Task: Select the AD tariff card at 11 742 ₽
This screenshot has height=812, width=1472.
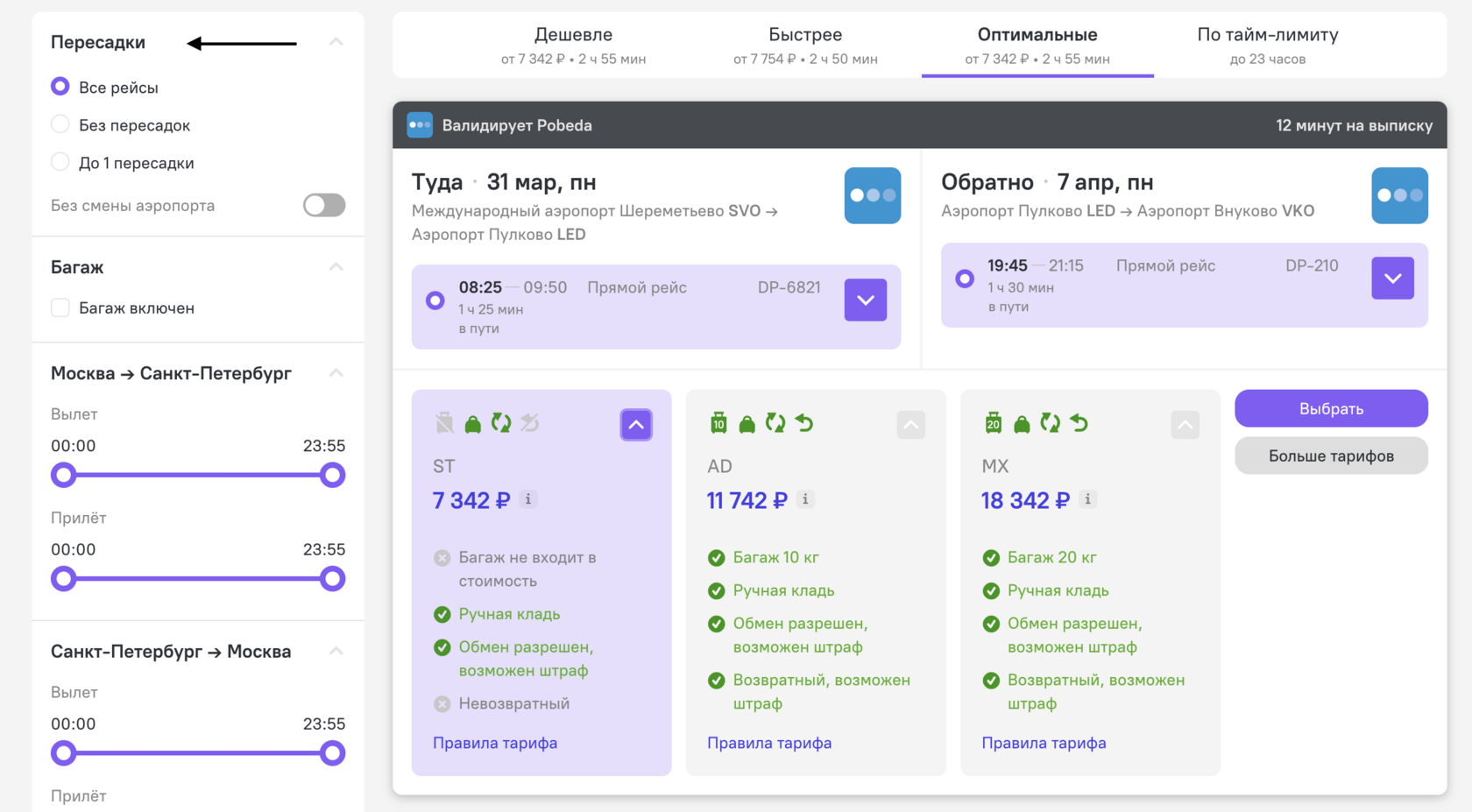Action: [816, 583]
